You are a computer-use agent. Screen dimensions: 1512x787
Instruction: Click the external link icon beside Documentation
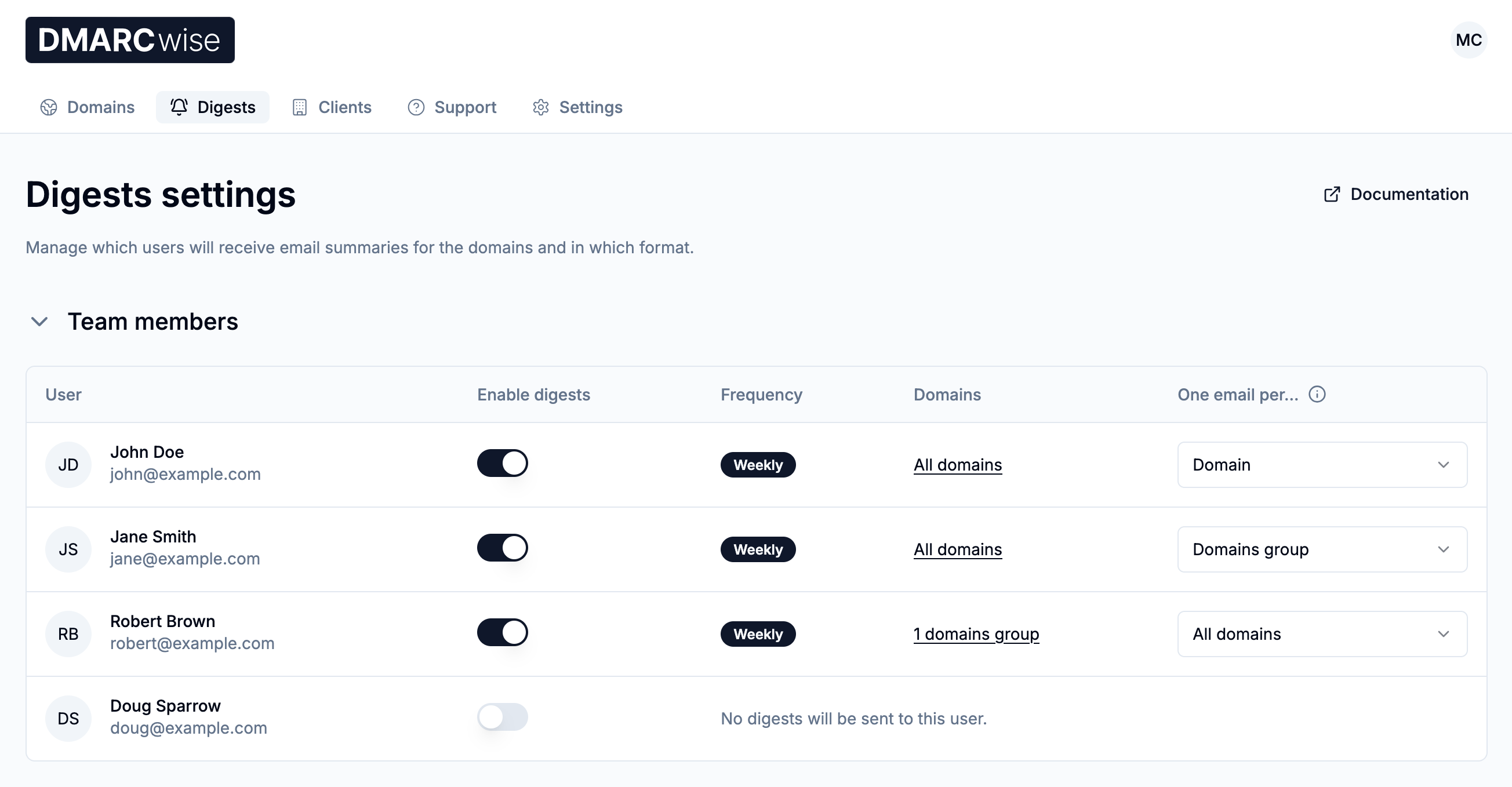click(1332, 194)
